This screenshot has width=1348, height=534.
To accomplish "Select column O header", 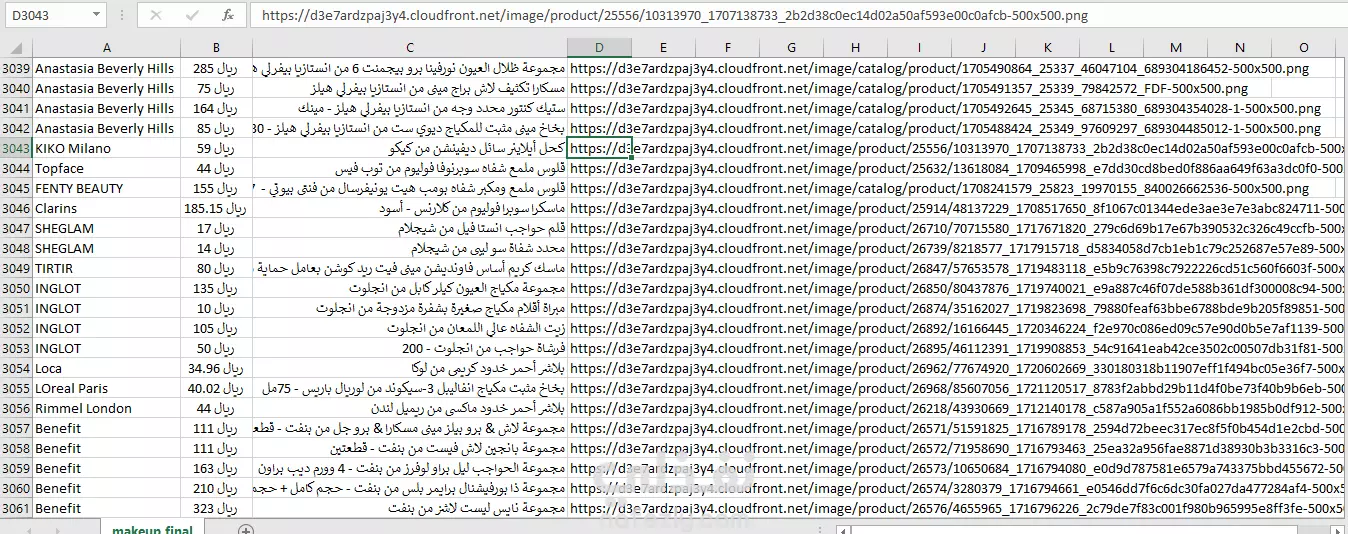I will (1303, 48).
